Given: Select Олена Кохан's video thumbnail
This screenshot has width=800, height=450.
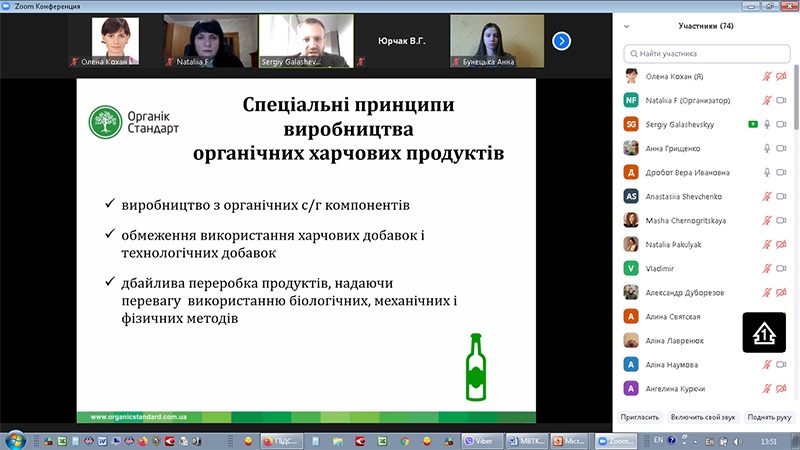Looking at the screenshot, I should [115, 41].
